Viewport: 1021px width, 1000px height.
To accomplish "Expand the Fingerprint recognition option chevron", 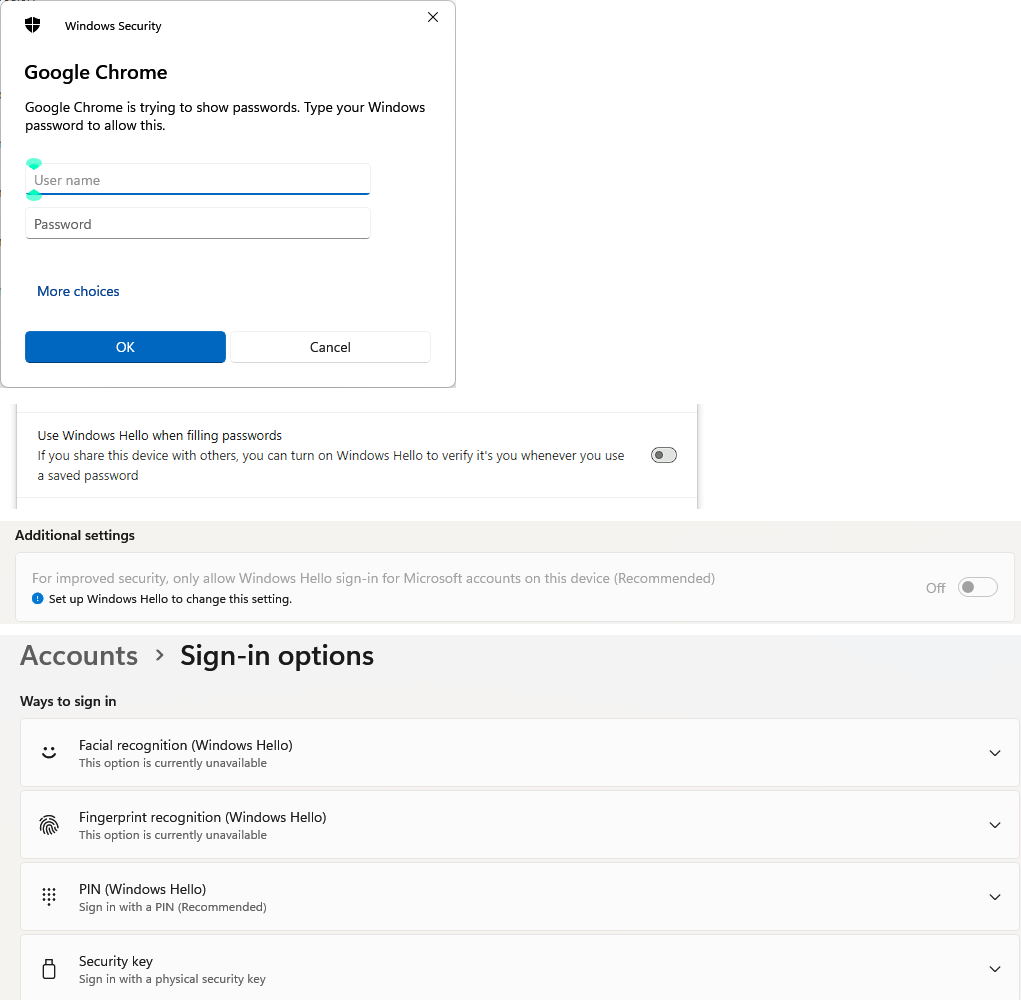I will 994,825.
